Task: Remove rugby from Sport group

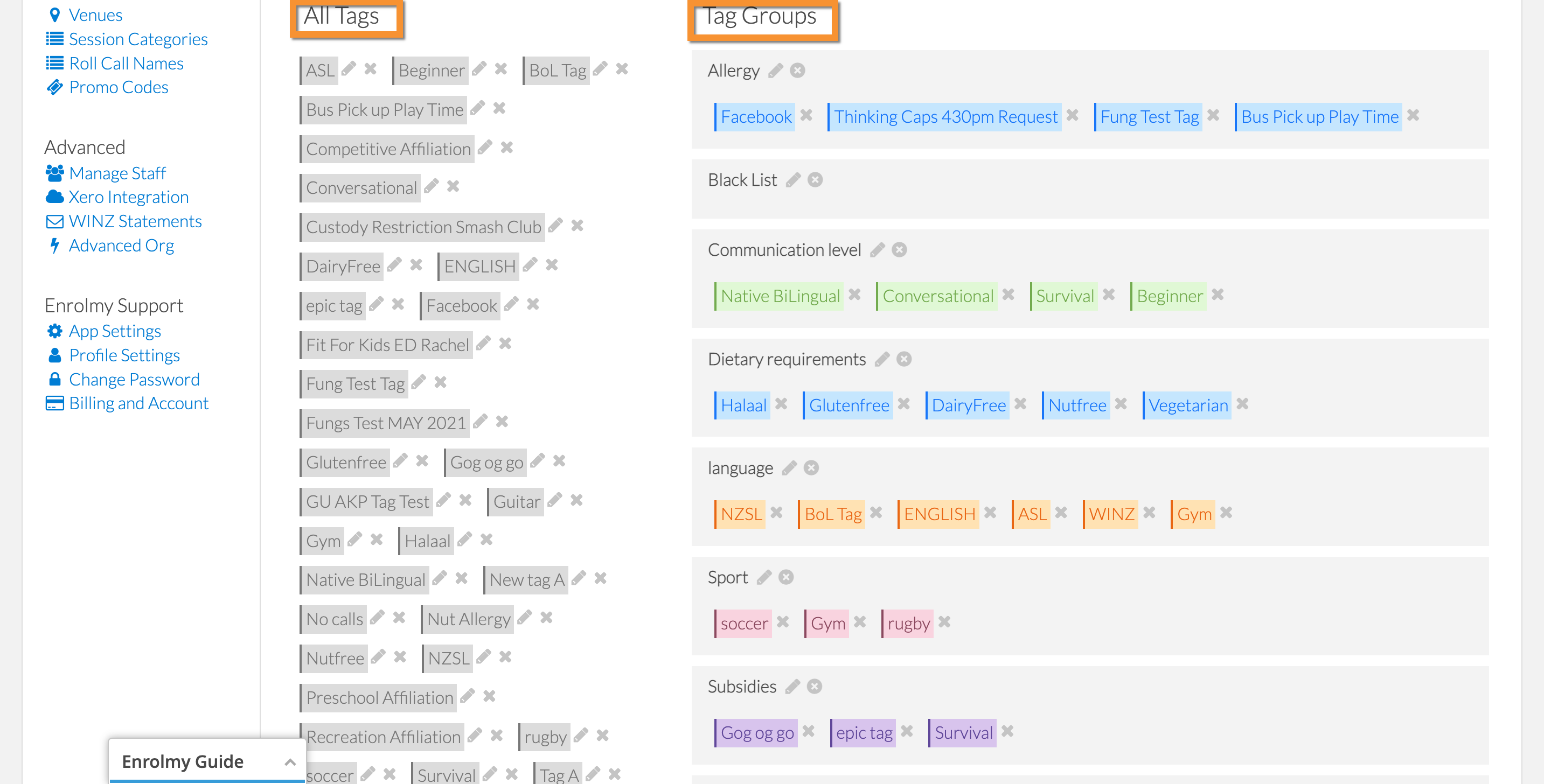Action: [x=944, y=622]
